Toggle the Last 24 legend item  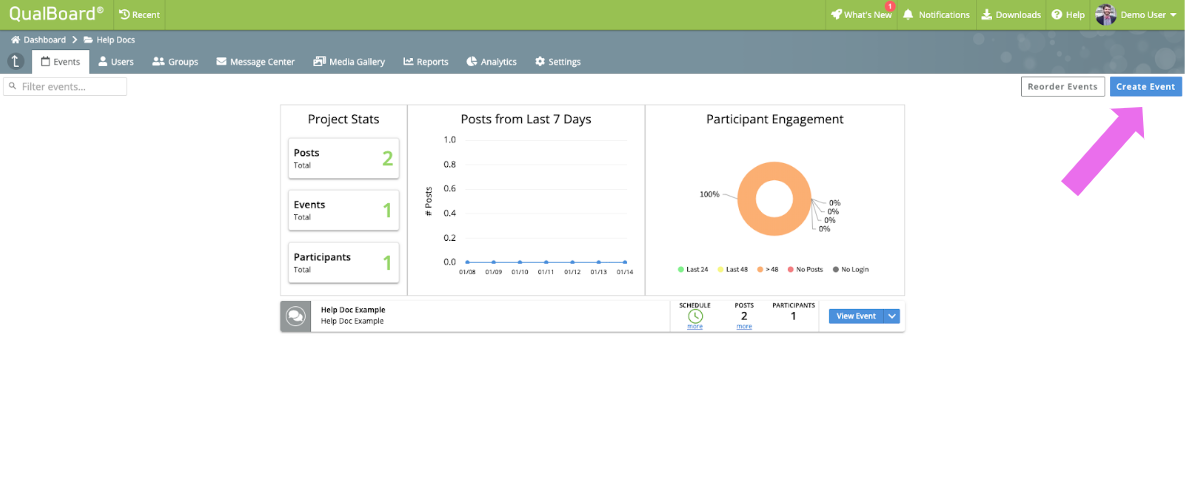(x=692, y=269)
